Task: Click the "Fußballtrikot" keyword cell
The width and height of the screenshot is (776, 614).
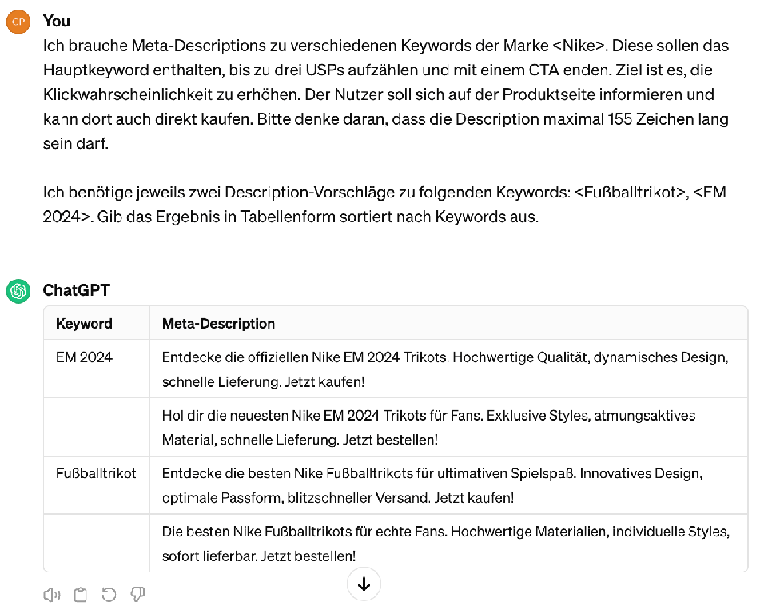Action: (x=96, y=472)
